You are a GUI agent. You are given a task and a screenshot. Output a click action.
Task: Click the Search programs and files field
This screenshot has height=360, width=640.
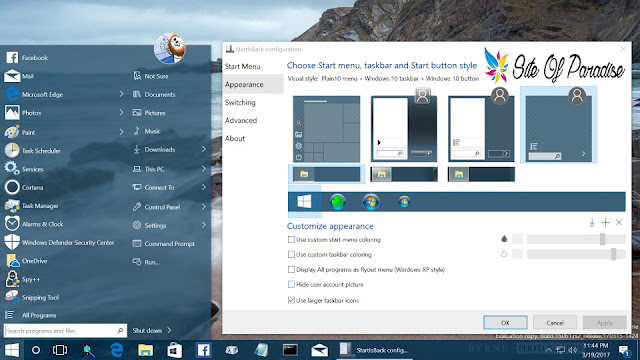click(65, 331)
